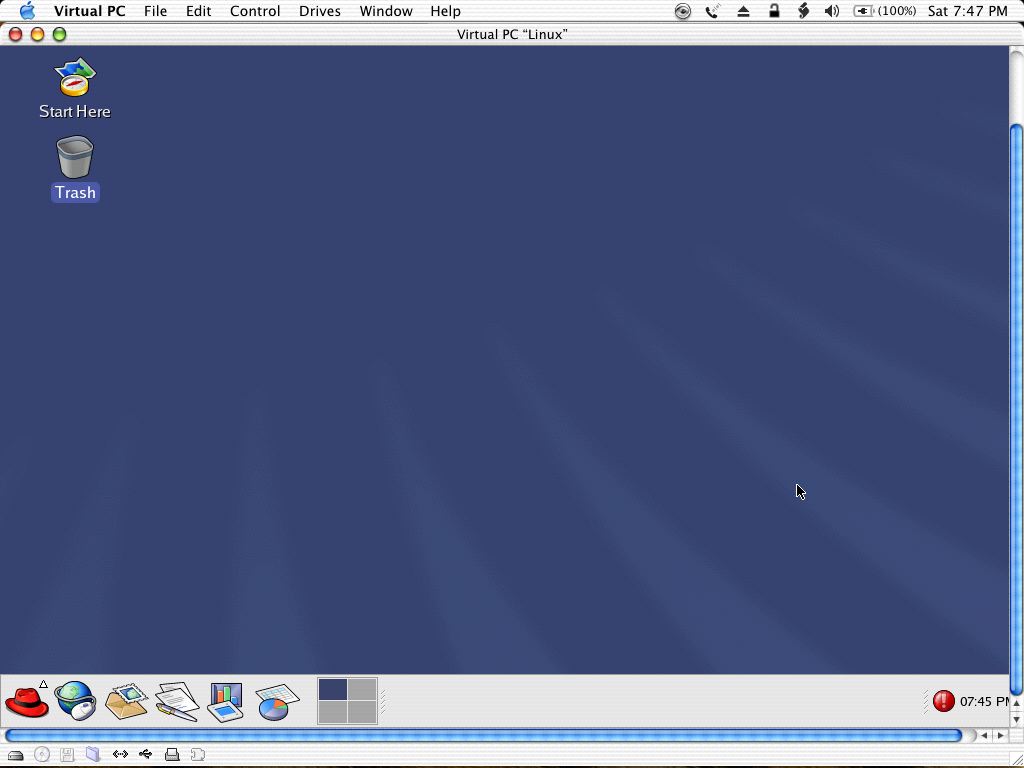1024x768 pixels.
Task: Select the Trash desktop icon
Action: click(x=75, y=168)
